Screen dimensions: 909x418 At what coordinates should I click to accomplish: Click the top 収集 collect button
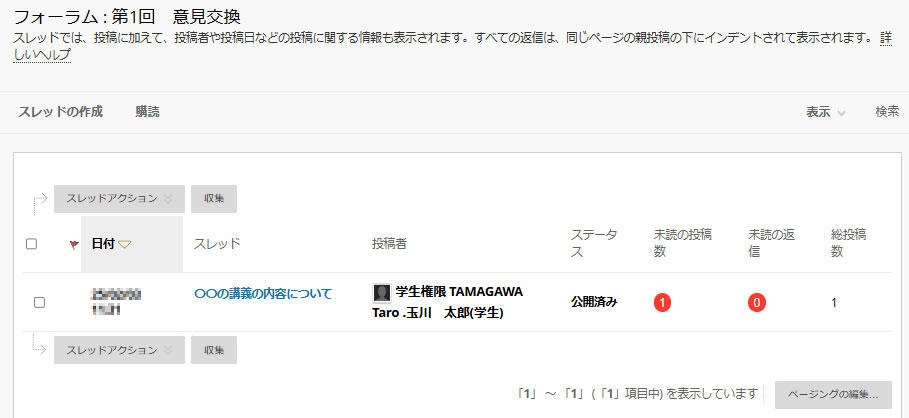pos(214,199)
